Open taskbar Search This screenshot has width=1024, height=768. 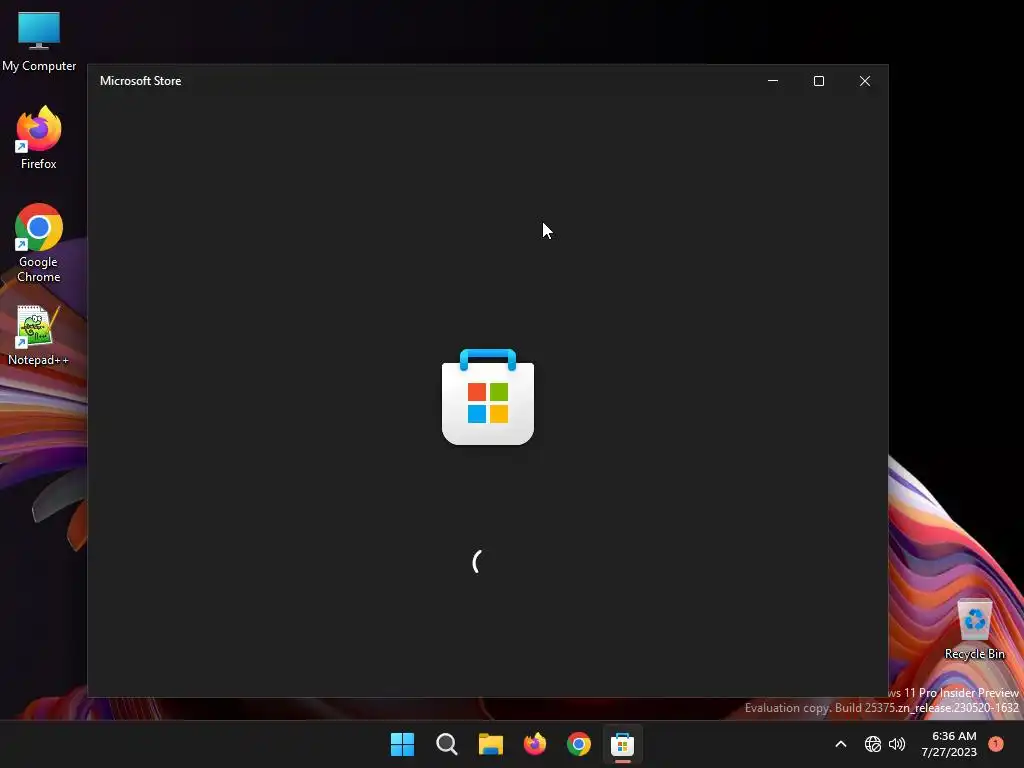(x=447, y=744)
